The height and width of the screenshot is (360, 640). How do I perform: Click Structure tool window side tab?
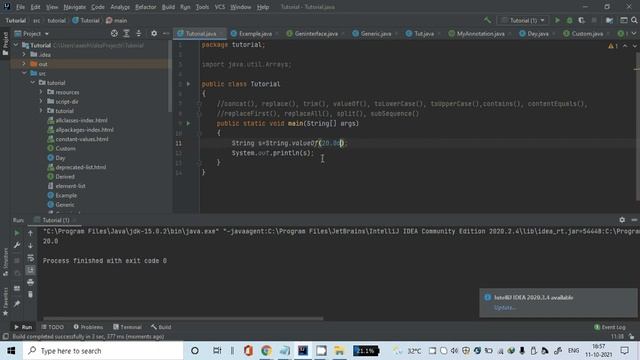pyautogui.click(x=5, y=262)
